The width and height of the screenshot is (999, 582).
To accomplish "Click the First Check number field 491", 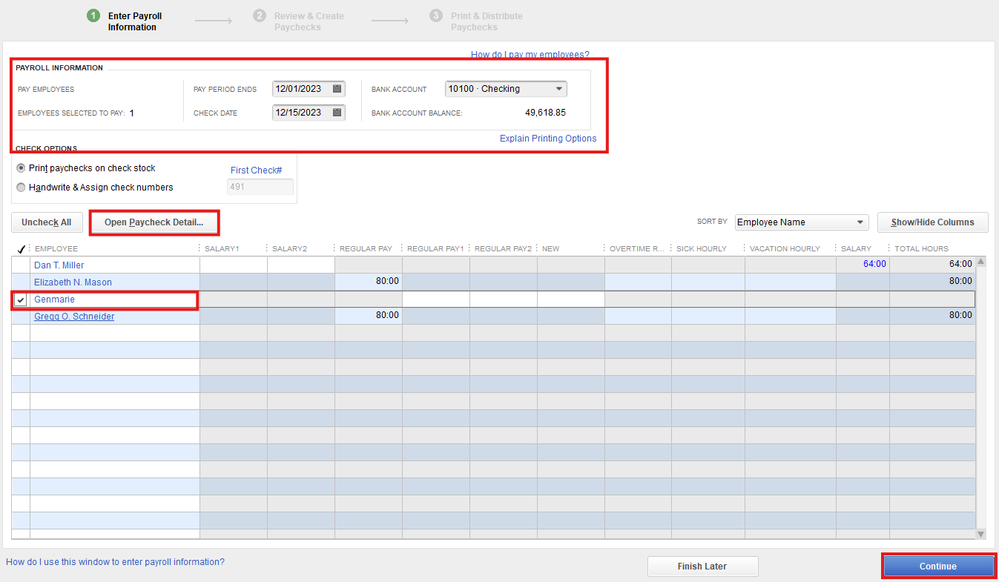I will [260, 187].
